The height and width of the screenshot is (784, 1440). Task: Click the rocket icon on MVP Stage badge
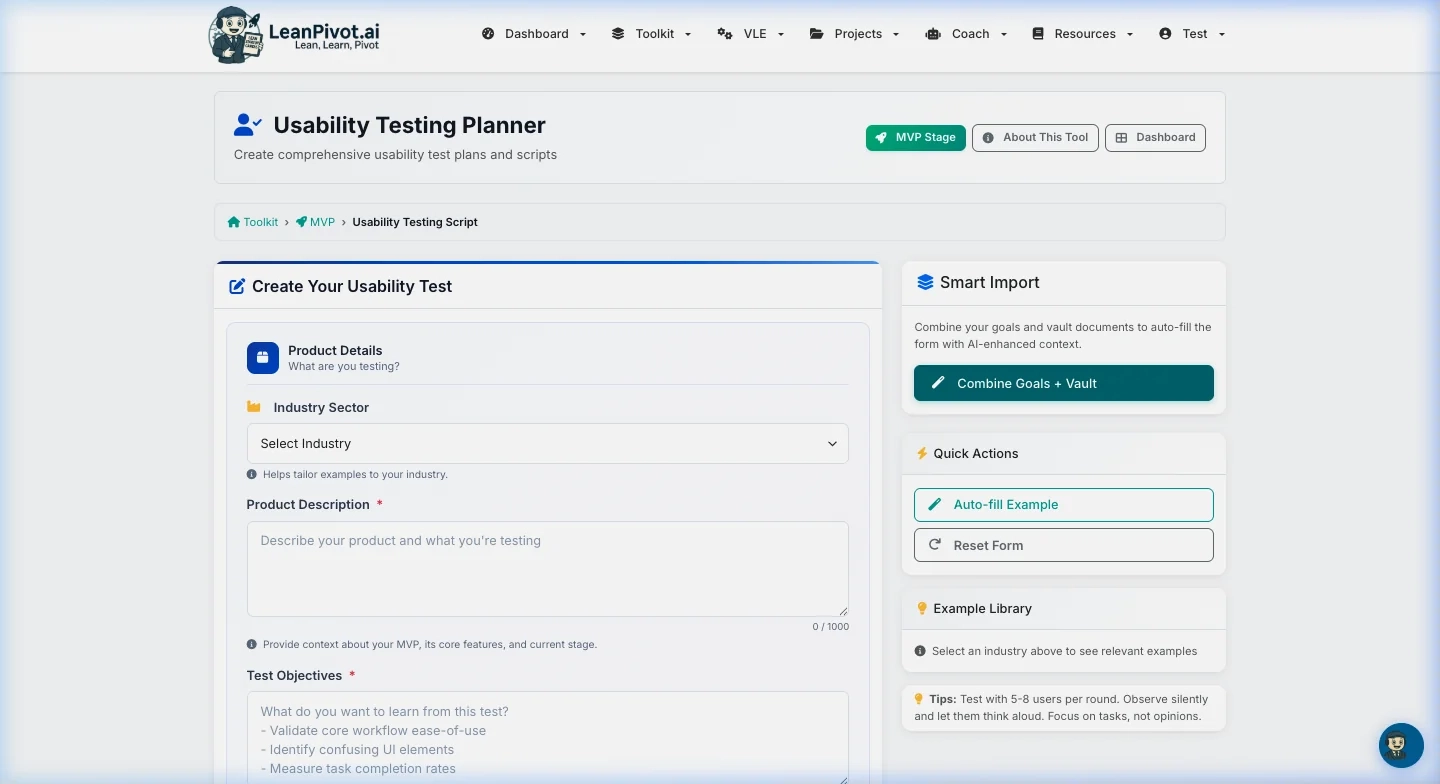[x=882, y=137]
